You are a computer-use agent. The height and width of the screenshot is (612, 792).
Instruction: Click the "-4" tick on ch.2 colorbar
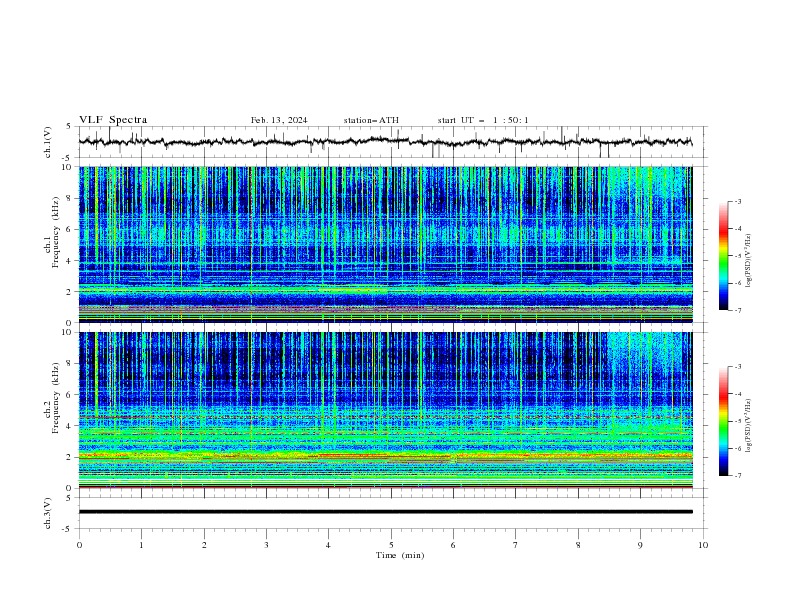(738, 394)
